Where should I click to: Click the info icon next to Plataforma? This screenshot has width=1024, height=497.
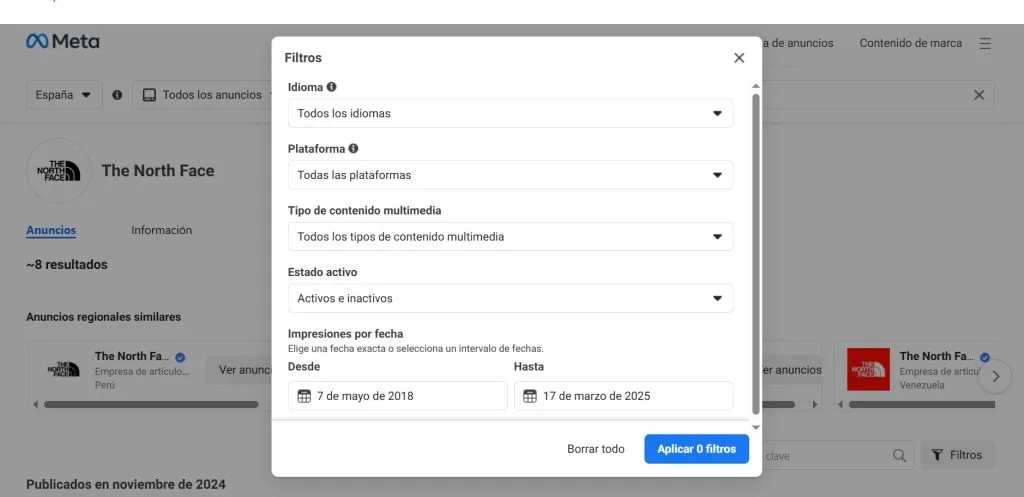click(353, 149)
